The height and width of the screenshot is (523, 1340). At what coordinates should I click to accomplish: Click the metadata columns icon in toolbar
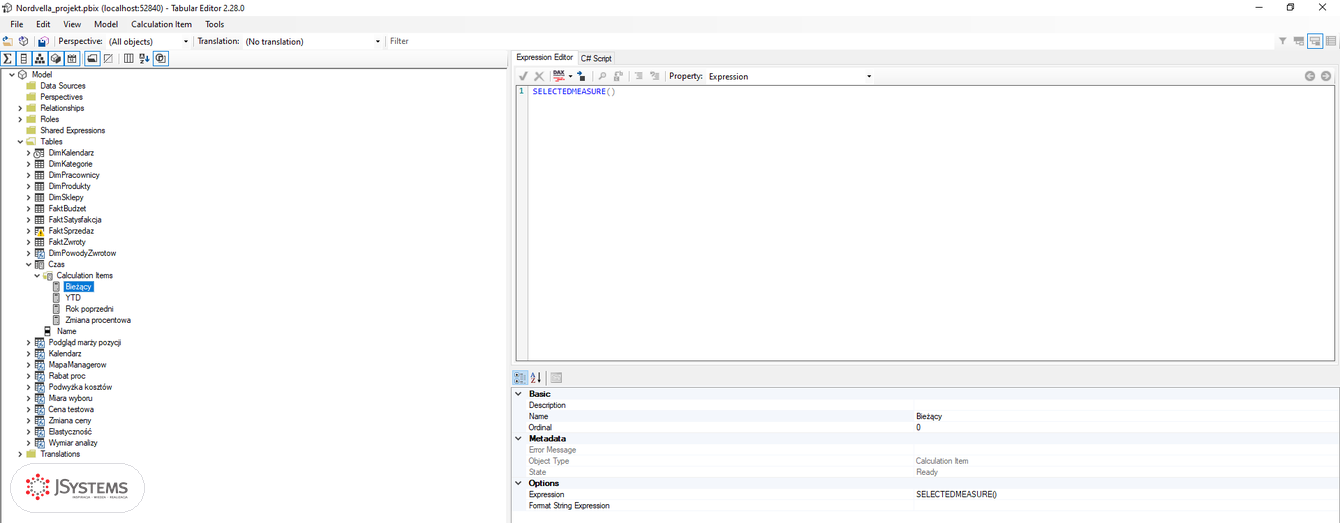pyautogui.click(x=128, y=58)
